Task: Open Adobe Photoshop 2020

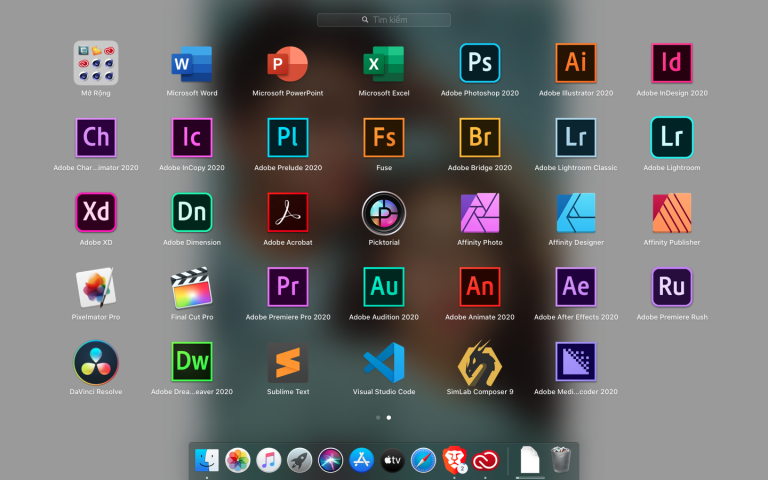Action: tap(480, 63)
